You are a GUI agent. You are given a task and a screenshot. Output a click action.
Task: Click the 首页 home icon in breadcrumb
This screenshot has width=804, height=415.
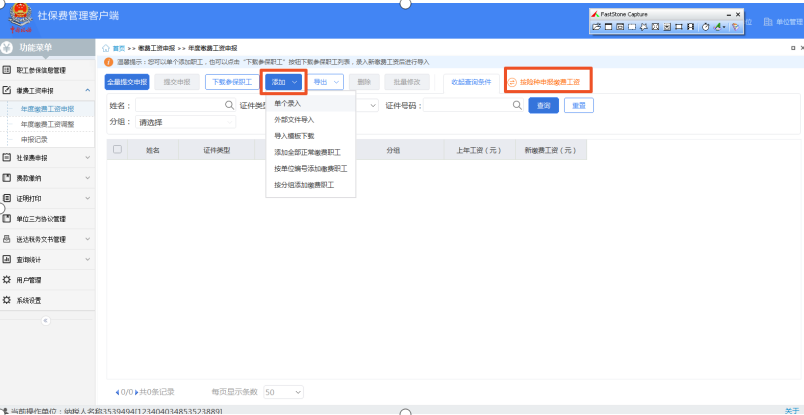pyautogui.click(x=107, y=47)
